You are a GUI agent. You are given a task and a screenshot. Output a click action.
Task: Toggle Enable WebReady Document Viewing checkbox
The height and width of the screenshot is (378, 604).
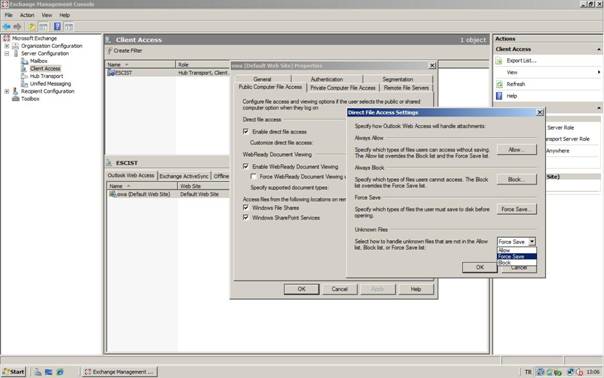coord(246,166)
